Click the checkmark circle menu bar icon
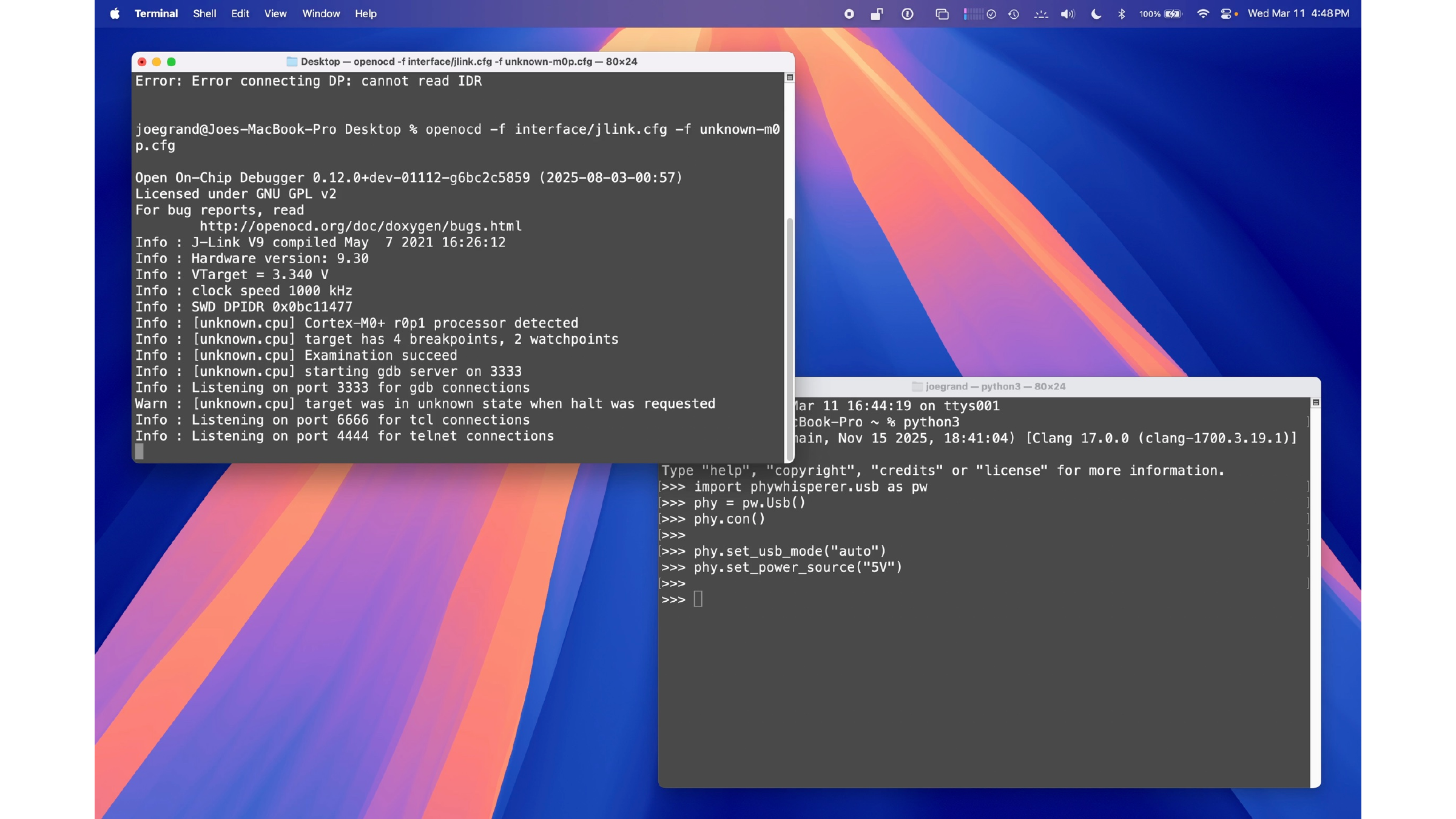The height and width of the screenshot is (819, 1456). (x=991, y=14)
